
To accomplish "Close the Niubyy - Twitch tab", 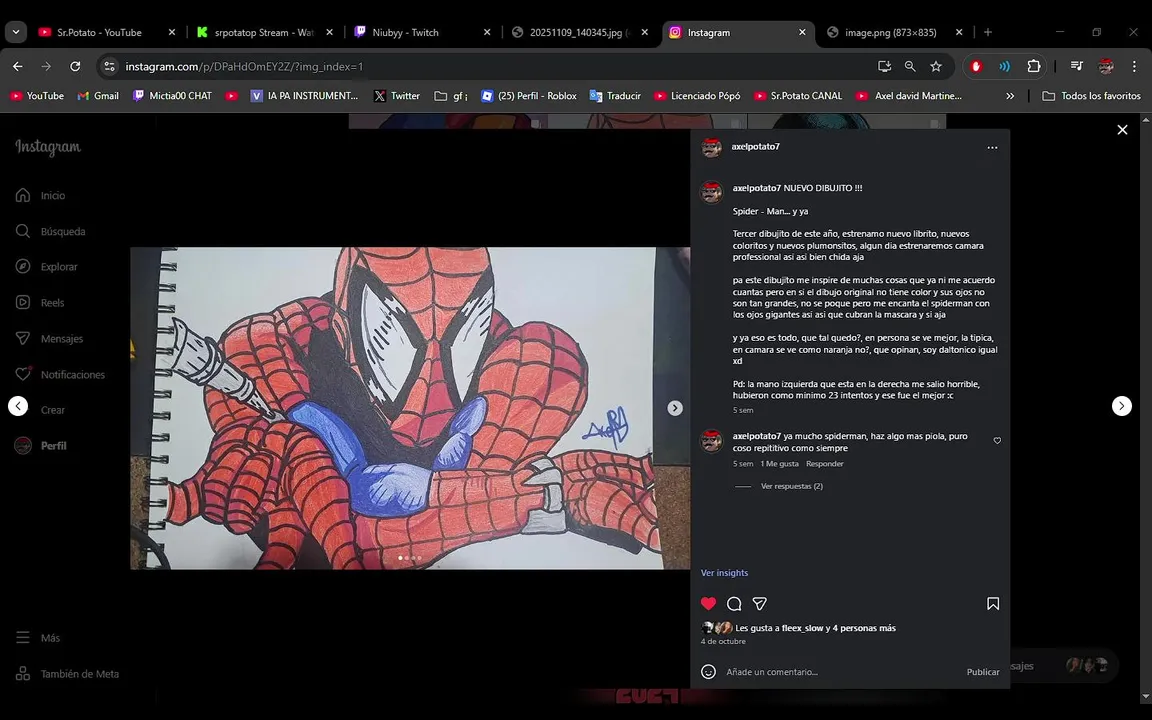I will pos(487,32).
